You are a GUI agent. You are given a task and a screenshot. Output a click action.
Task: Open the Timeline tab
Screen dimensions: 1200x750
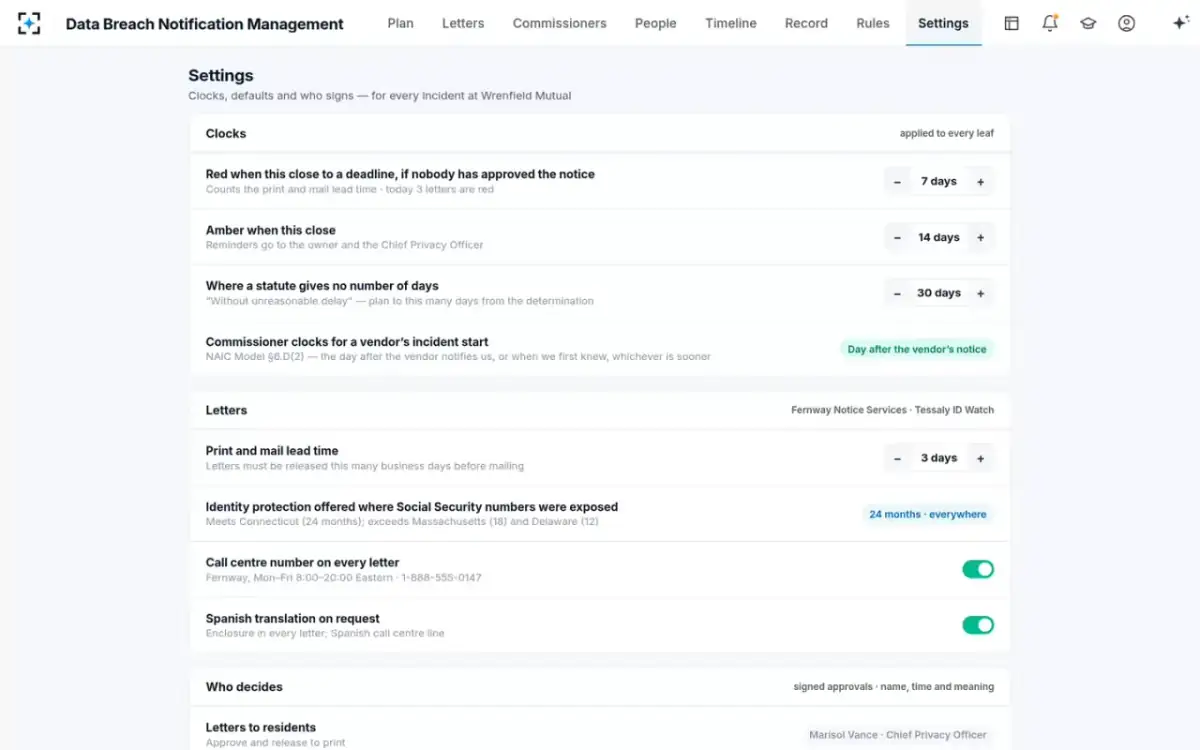(x=730, y=23)
